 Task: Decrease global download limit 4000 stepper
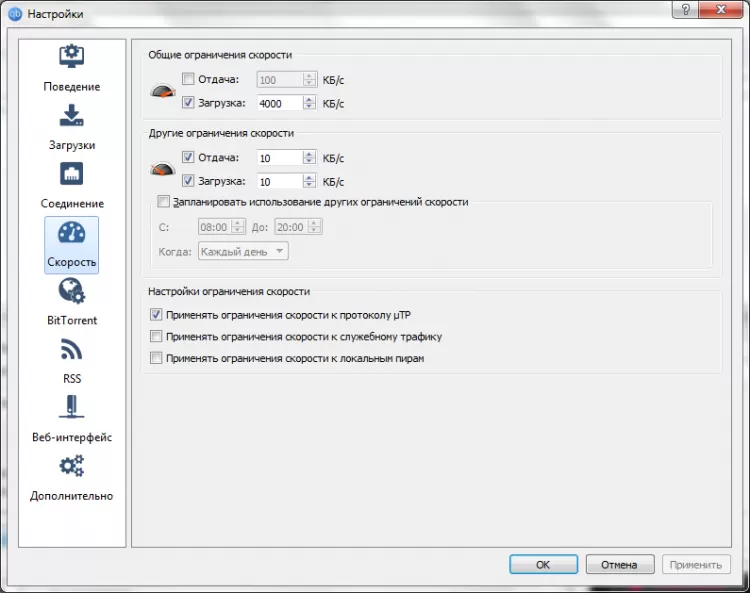coord(309,106)
